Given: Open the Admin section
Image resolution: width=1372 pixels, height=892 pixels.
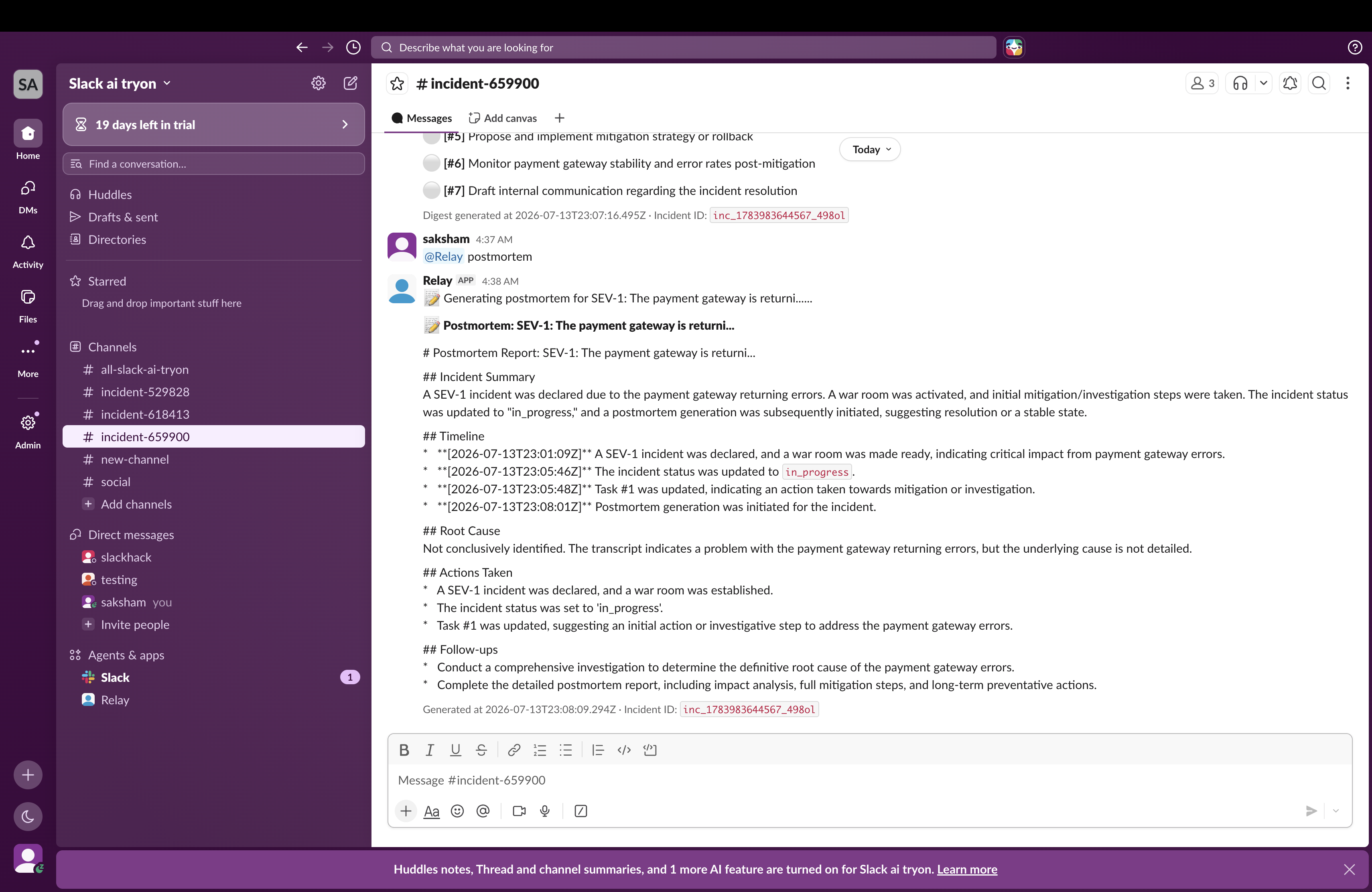Looking at the screenshot, I should (28, 430).
